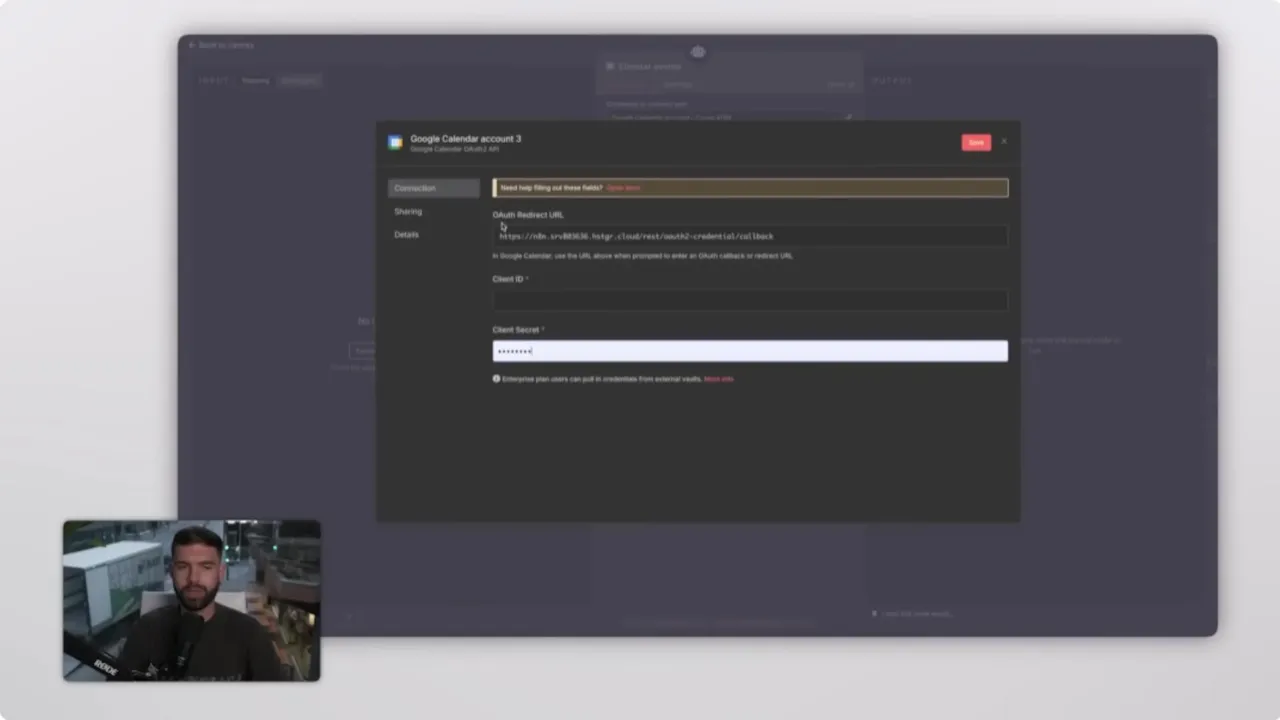This screenshot has width=1280, height=720.
Task: Click the OAuth Redirect URL field
Action: pyautogui.click(x=750, y=236)
